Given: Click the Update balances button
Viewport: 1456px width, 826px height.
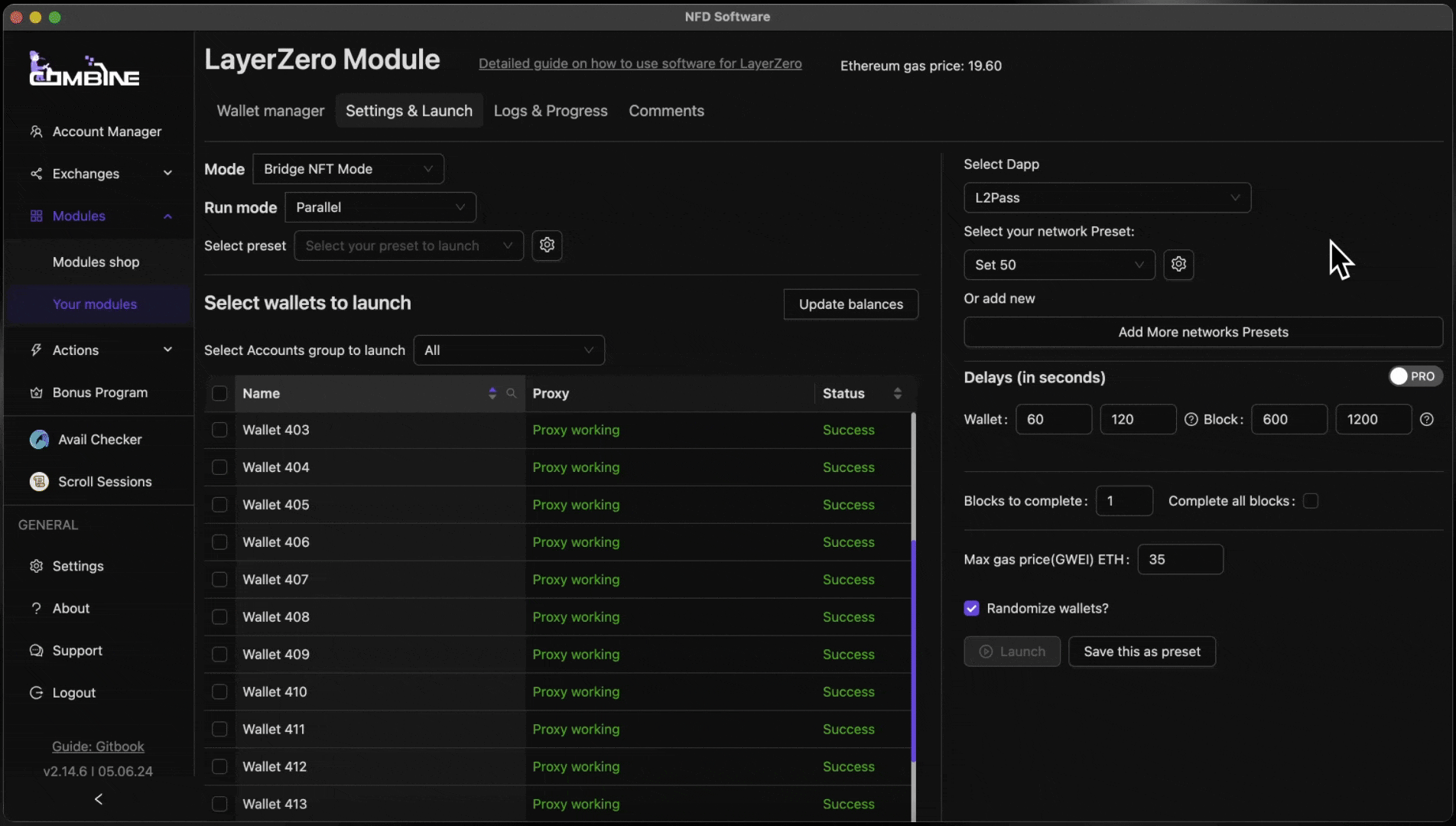Looking at the screenshot, I should point(850,304).
